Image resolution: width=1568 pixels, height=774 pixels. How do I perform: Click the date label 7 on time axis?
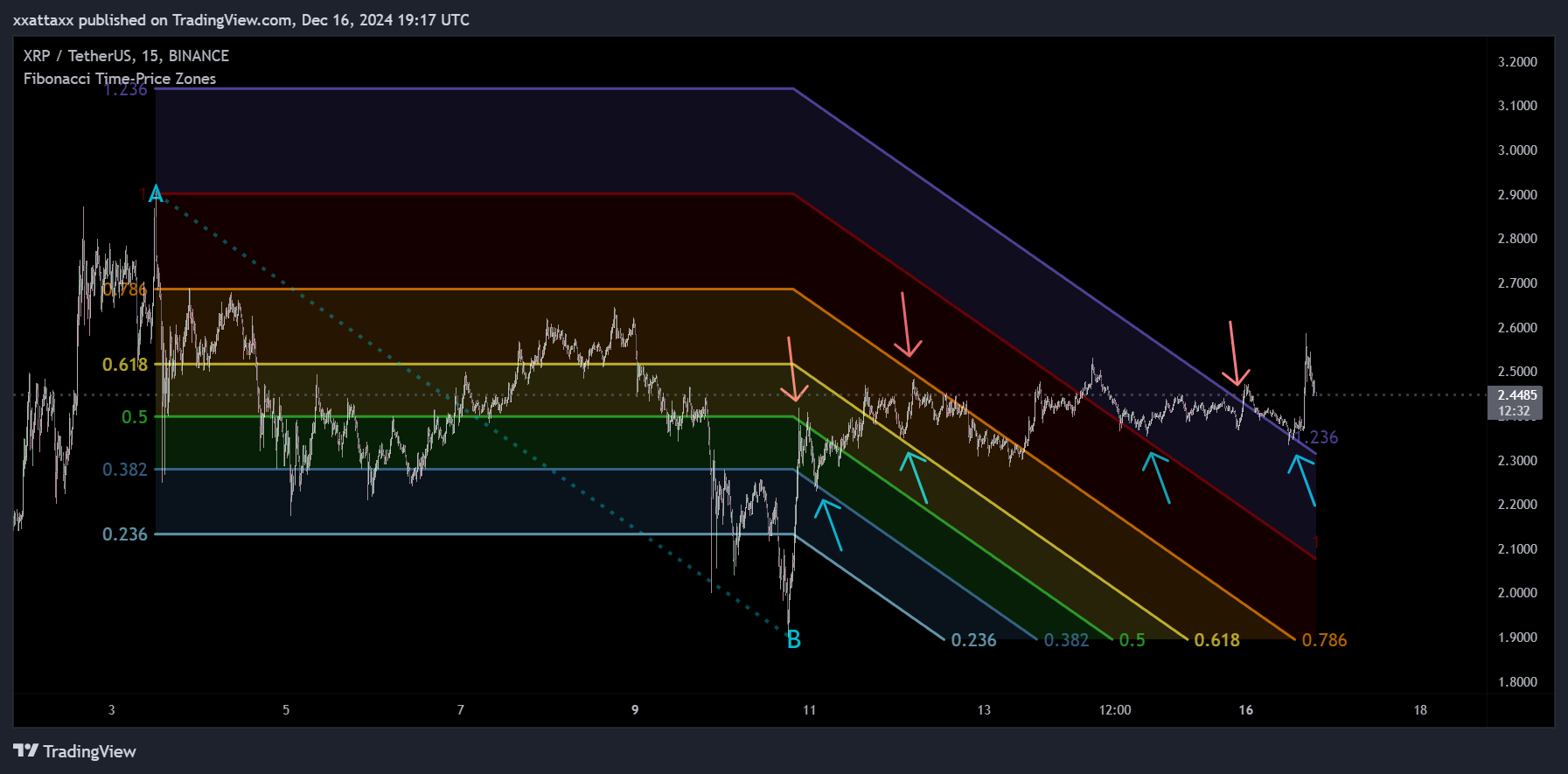pyautogui.click(x=461, y=710)
